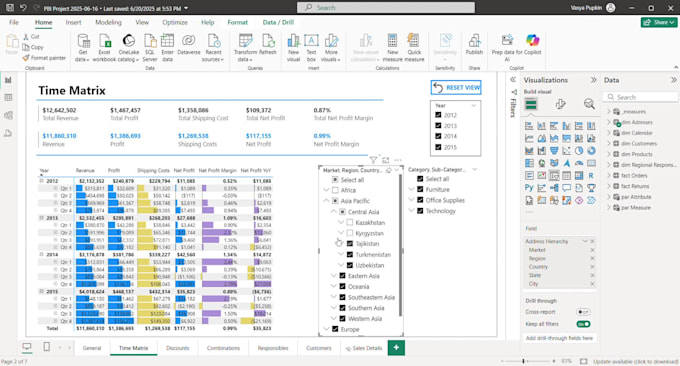The height and width of the screenshot is (366, 680).
Task: Turn on the Cross-report toggle
Action: [583, 312]
